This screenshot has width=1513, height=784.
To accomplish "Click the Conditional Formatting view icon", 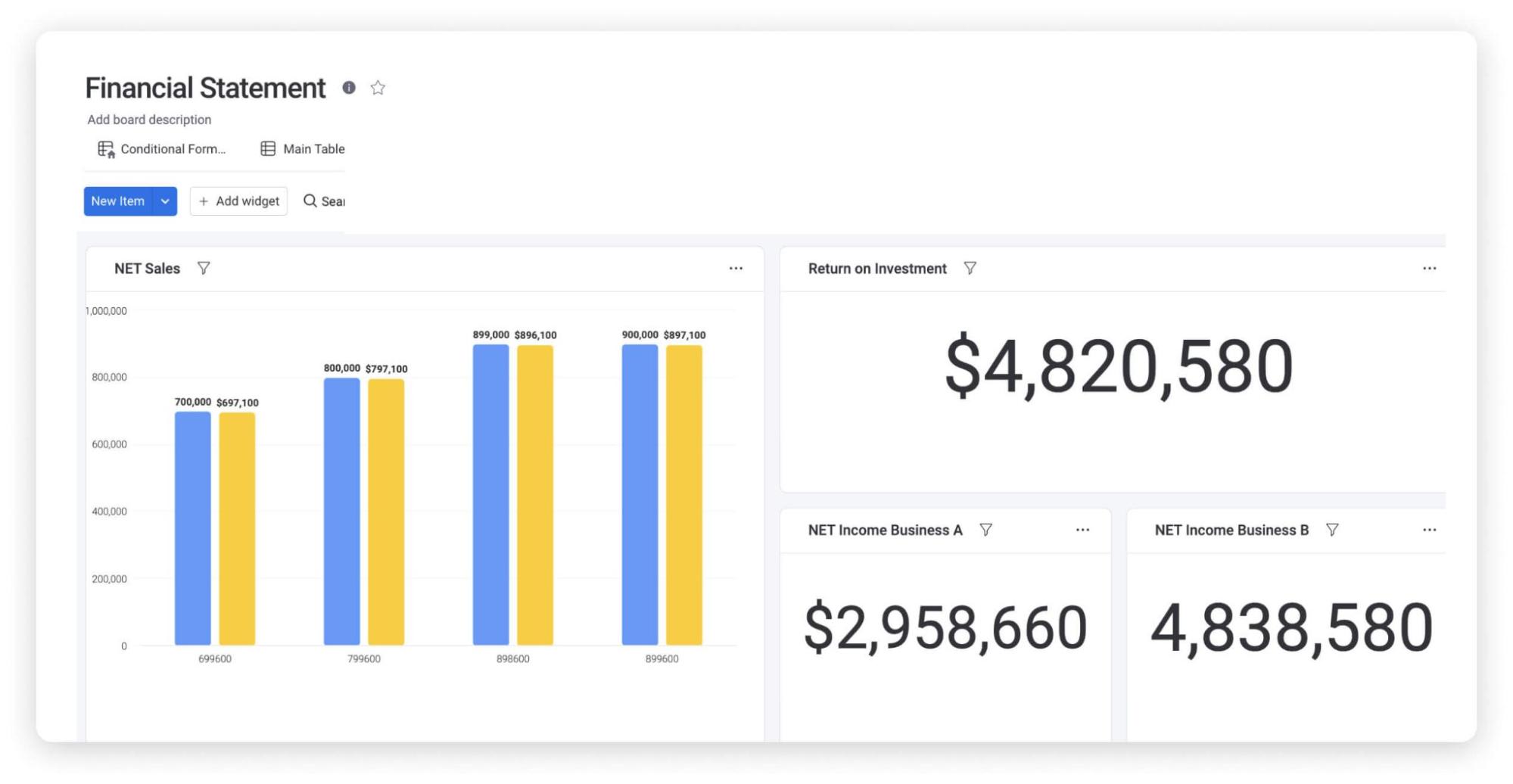I will (105, 148).
